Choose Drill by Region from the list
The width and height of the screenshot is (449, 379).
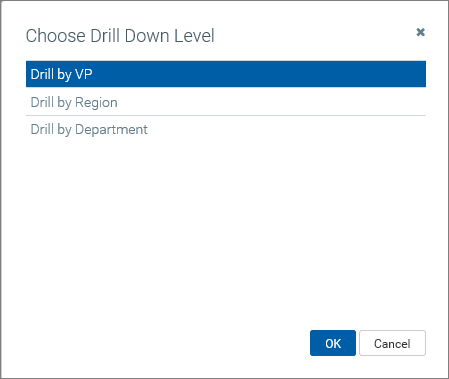pos(226,102)
